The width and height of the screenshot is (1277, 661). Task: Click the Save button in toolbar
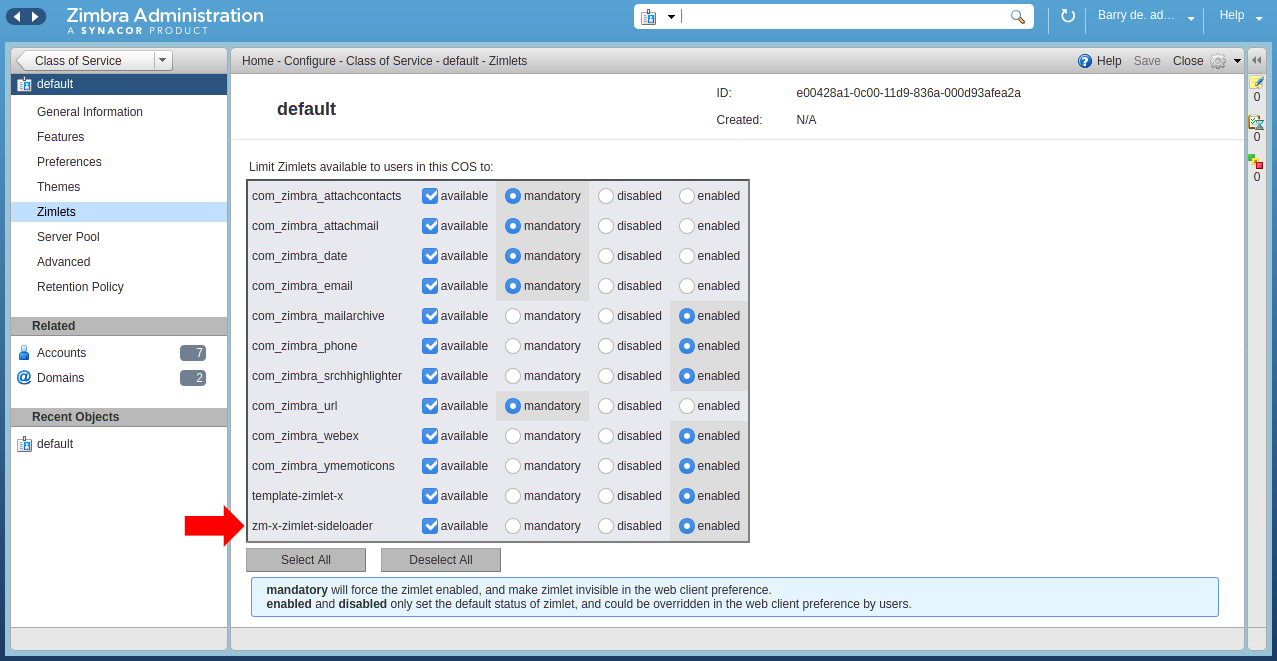pyautogui.click(x=1147, y=61)
